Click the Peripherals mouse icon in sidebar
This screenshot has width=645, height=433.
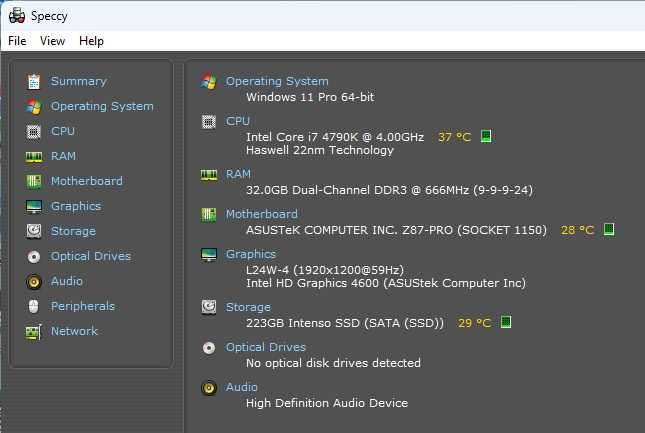(34, 306)
